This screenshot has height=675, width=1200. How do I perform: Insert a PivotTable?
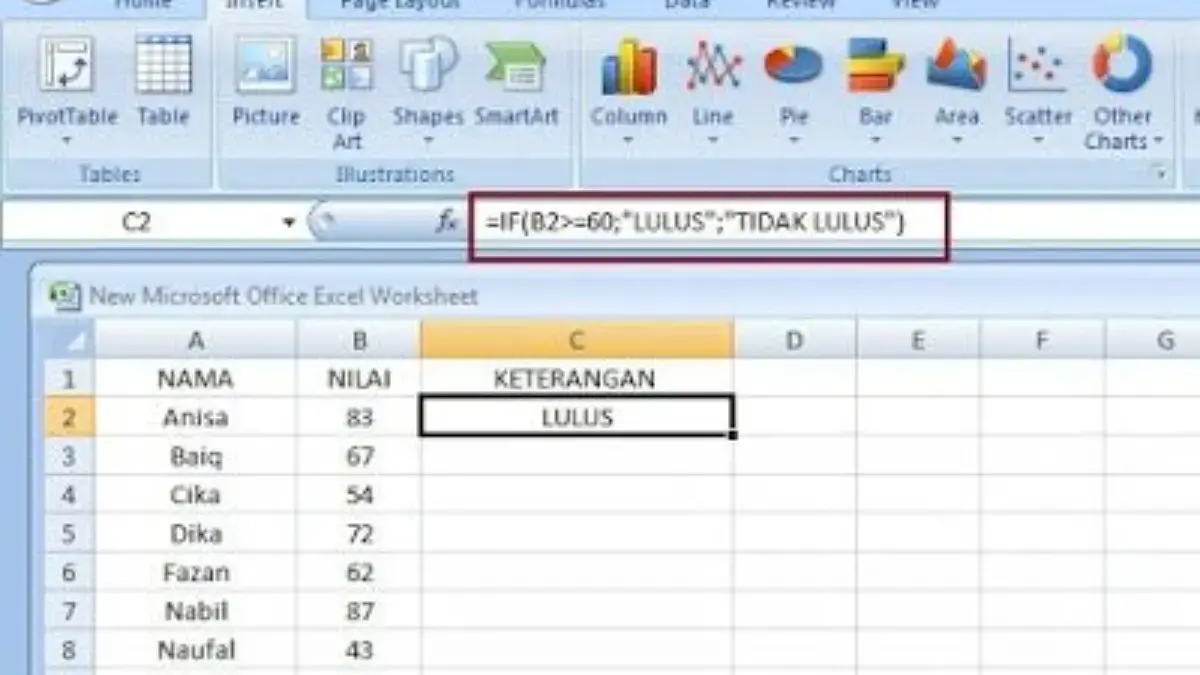pyautogui.click(x=67, y=90)
